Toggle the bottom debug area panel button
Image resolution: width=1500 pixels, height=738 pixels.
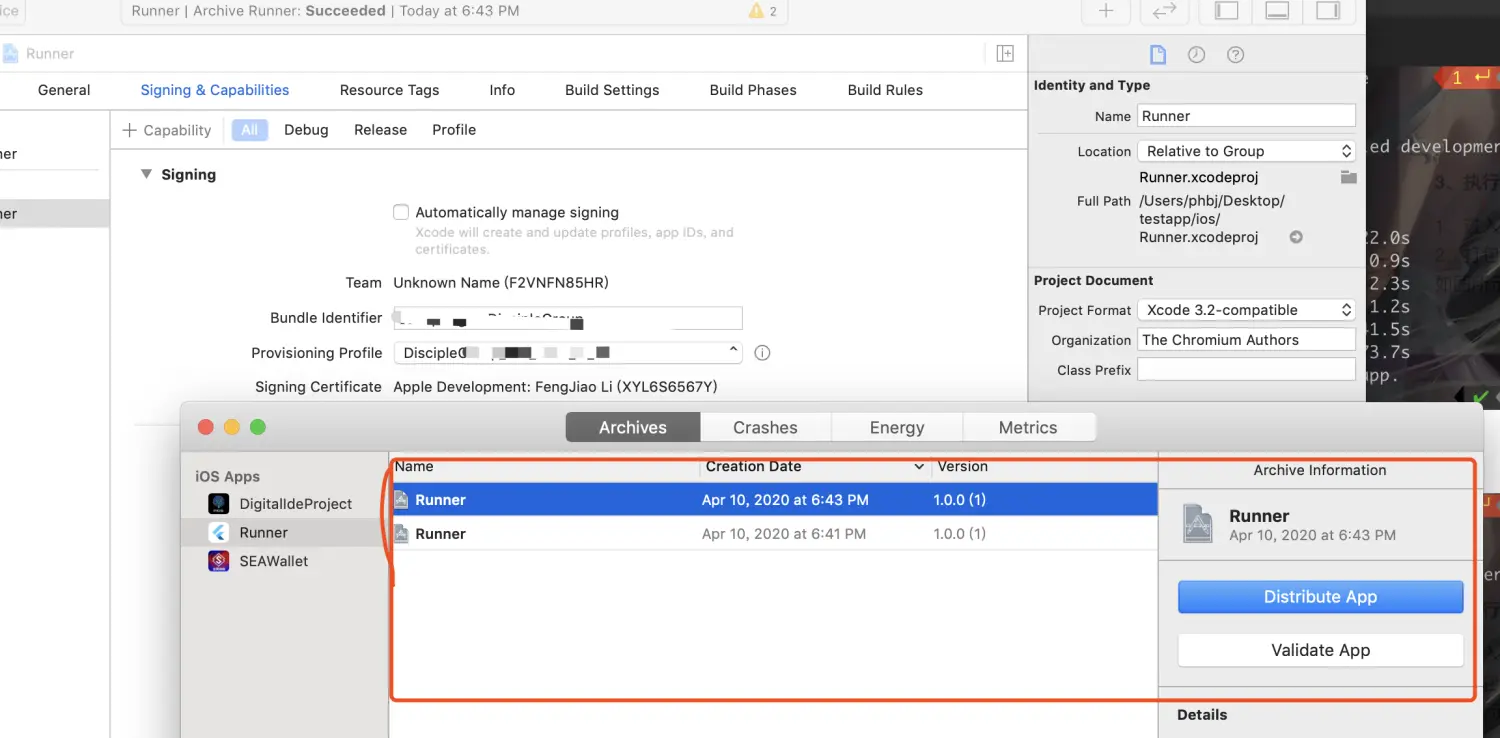pos(1277,11)
